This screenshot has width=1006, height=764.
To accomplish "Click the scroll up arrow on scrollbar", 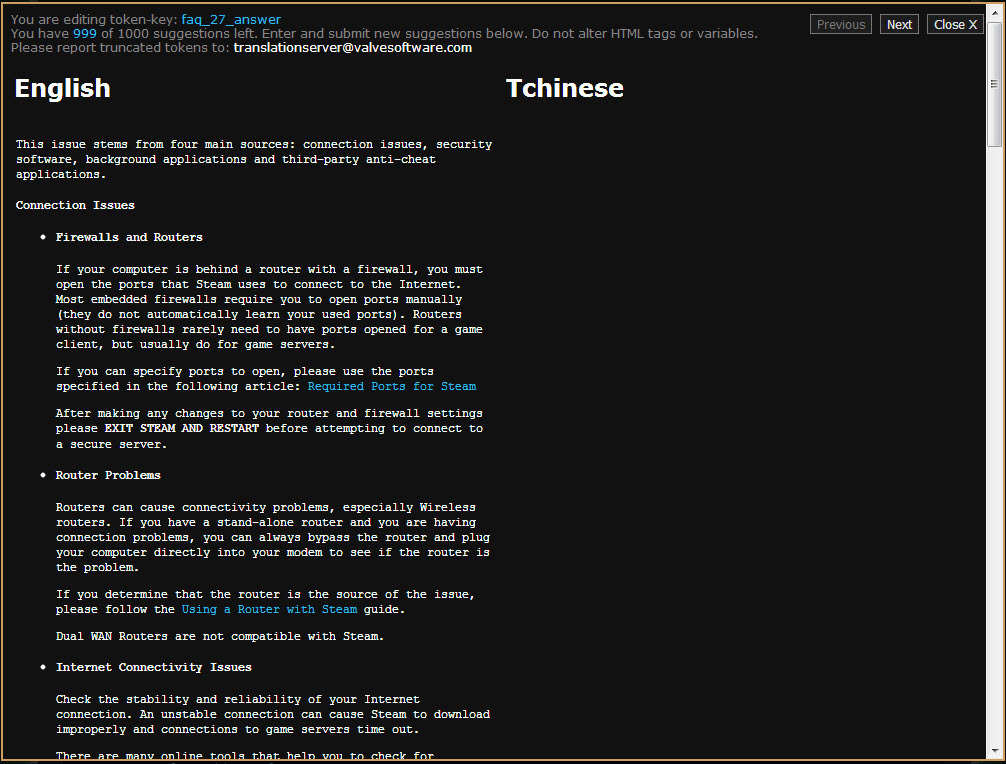I will pos(994,12).
